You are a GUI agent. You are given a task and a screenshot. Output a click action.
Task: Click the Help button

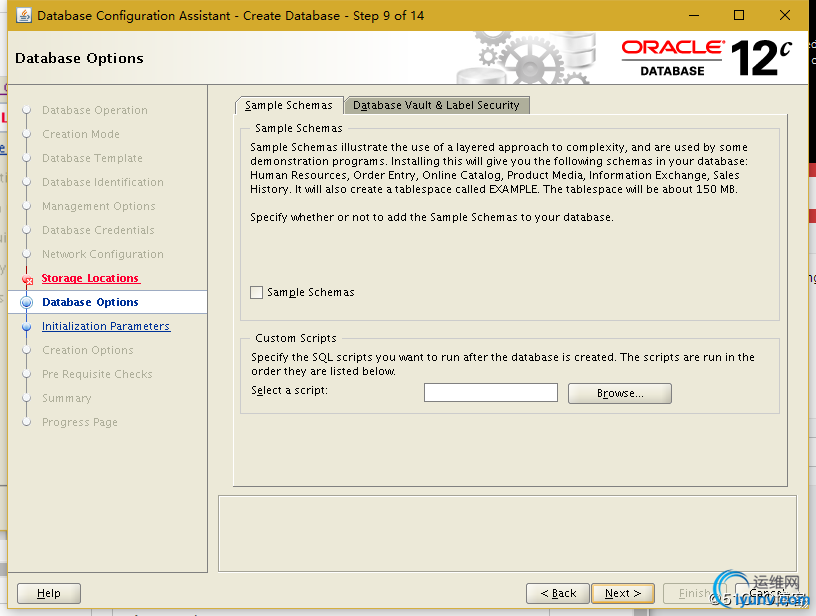pos(49,593)
